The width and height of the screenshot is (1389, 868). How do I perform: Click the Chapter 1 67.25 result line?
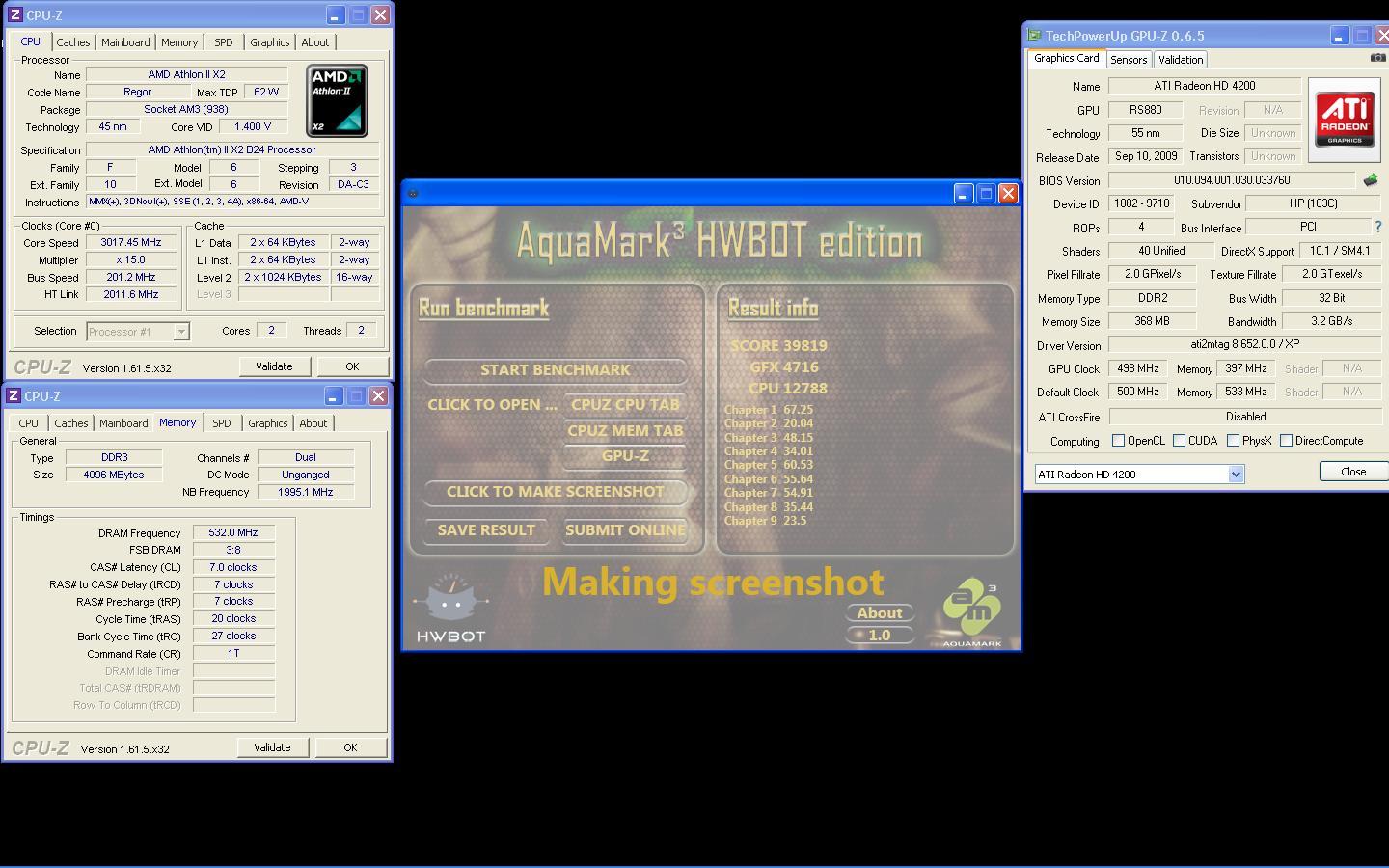[769, 410]
